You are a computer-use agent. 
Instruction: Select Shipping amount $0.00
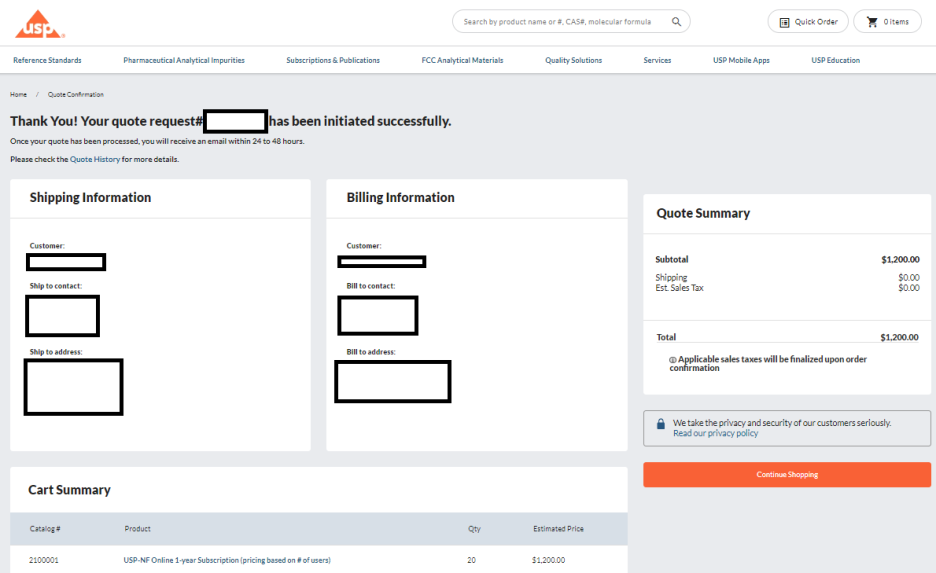coord(909,278)
